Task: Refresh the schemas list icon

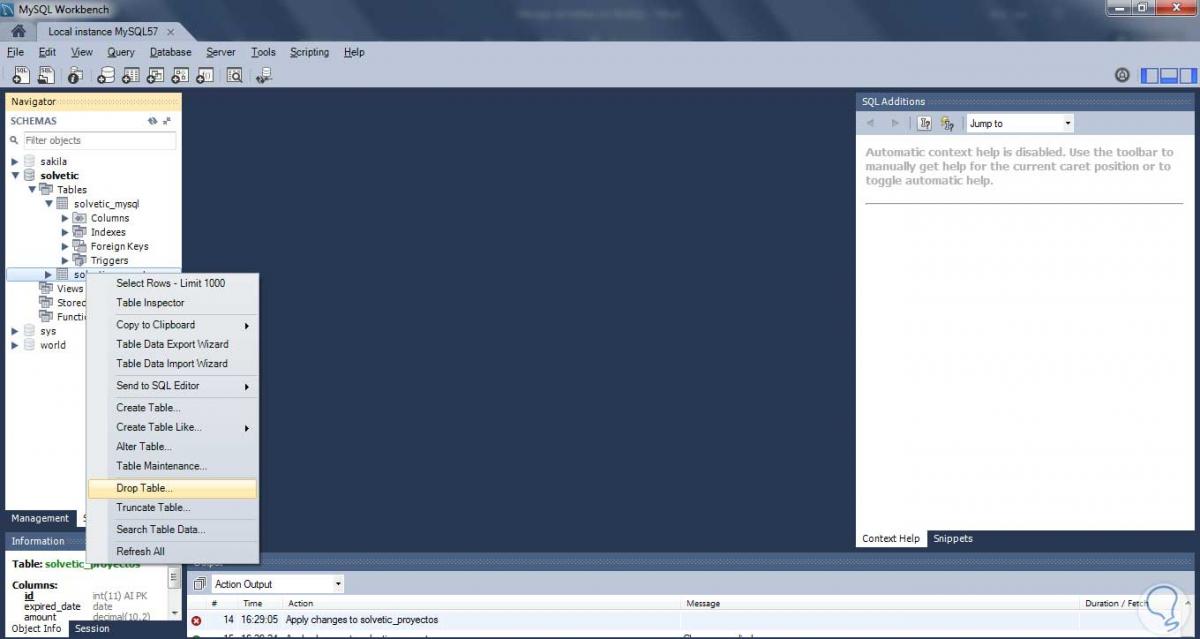Action: (152, 121)
